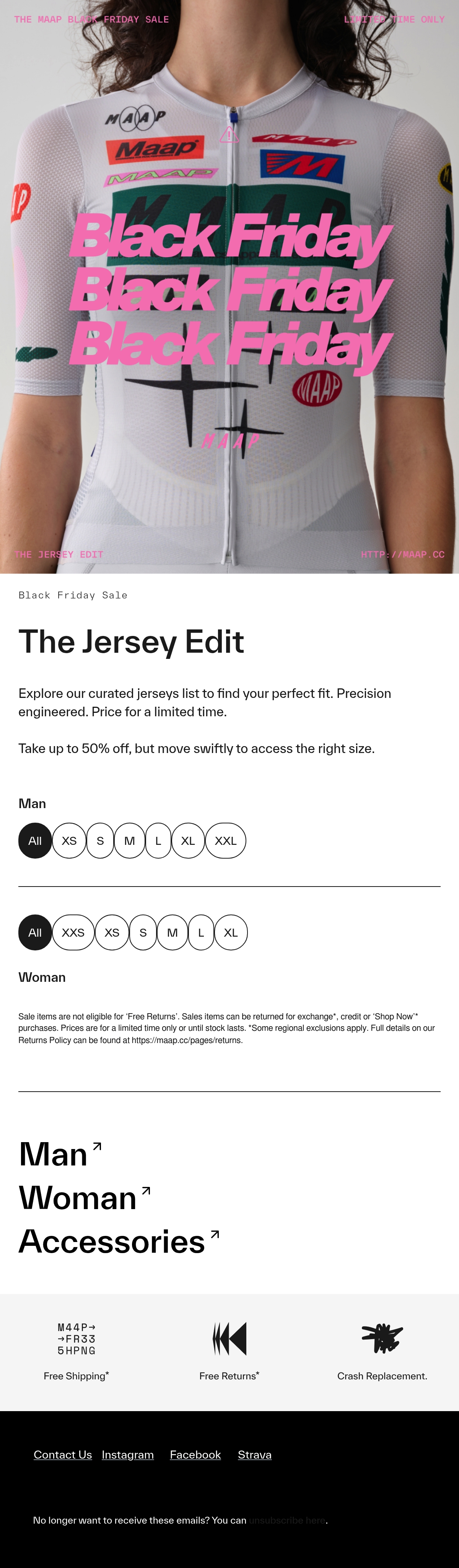Open the Contact Us footer link
The width and height of the screenshot is (459, 1568).
(63, 1455)
